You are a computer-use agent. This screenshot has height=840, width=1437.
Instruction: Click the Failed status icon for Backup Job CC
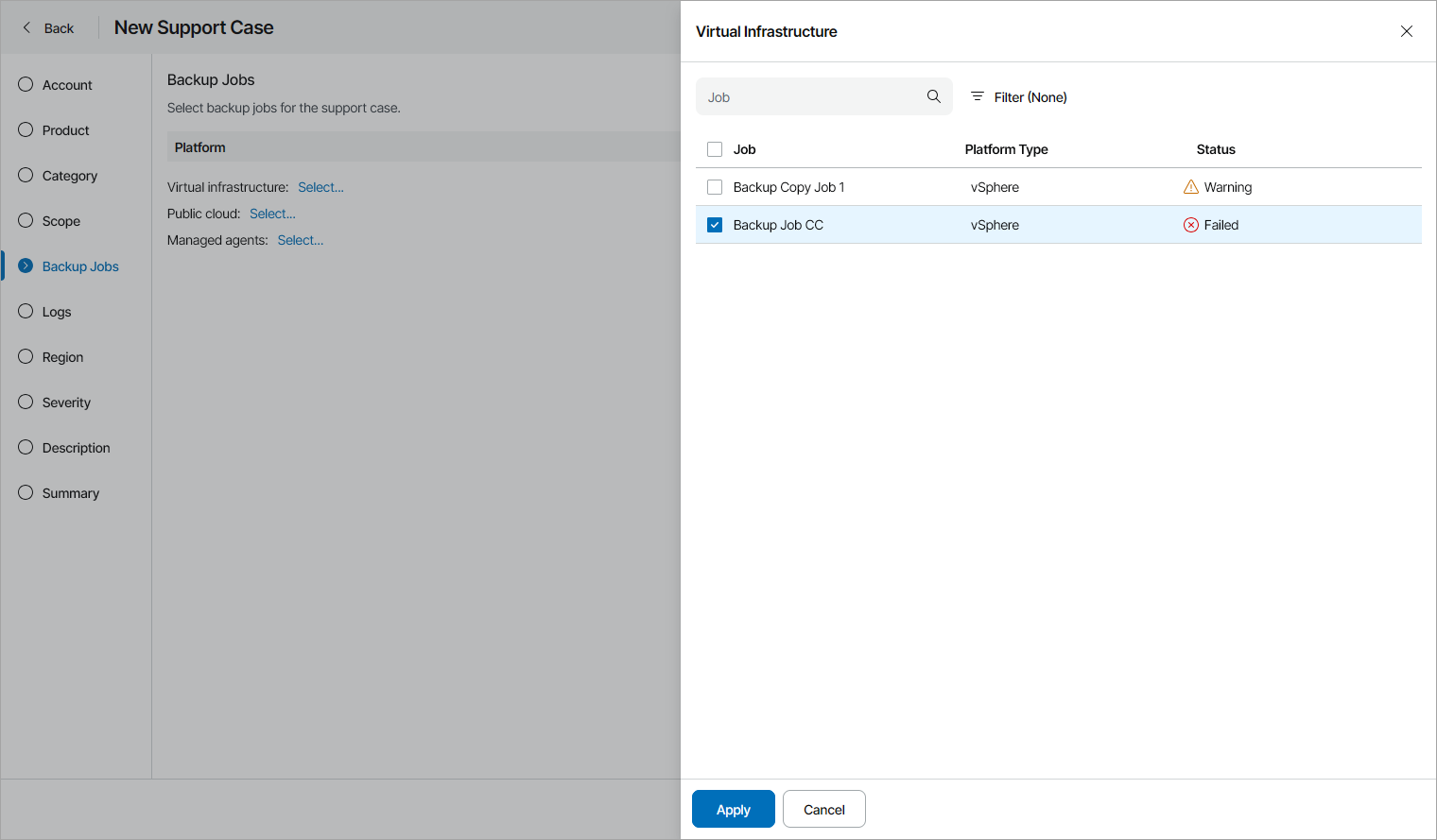click(x=1190, y=224)
